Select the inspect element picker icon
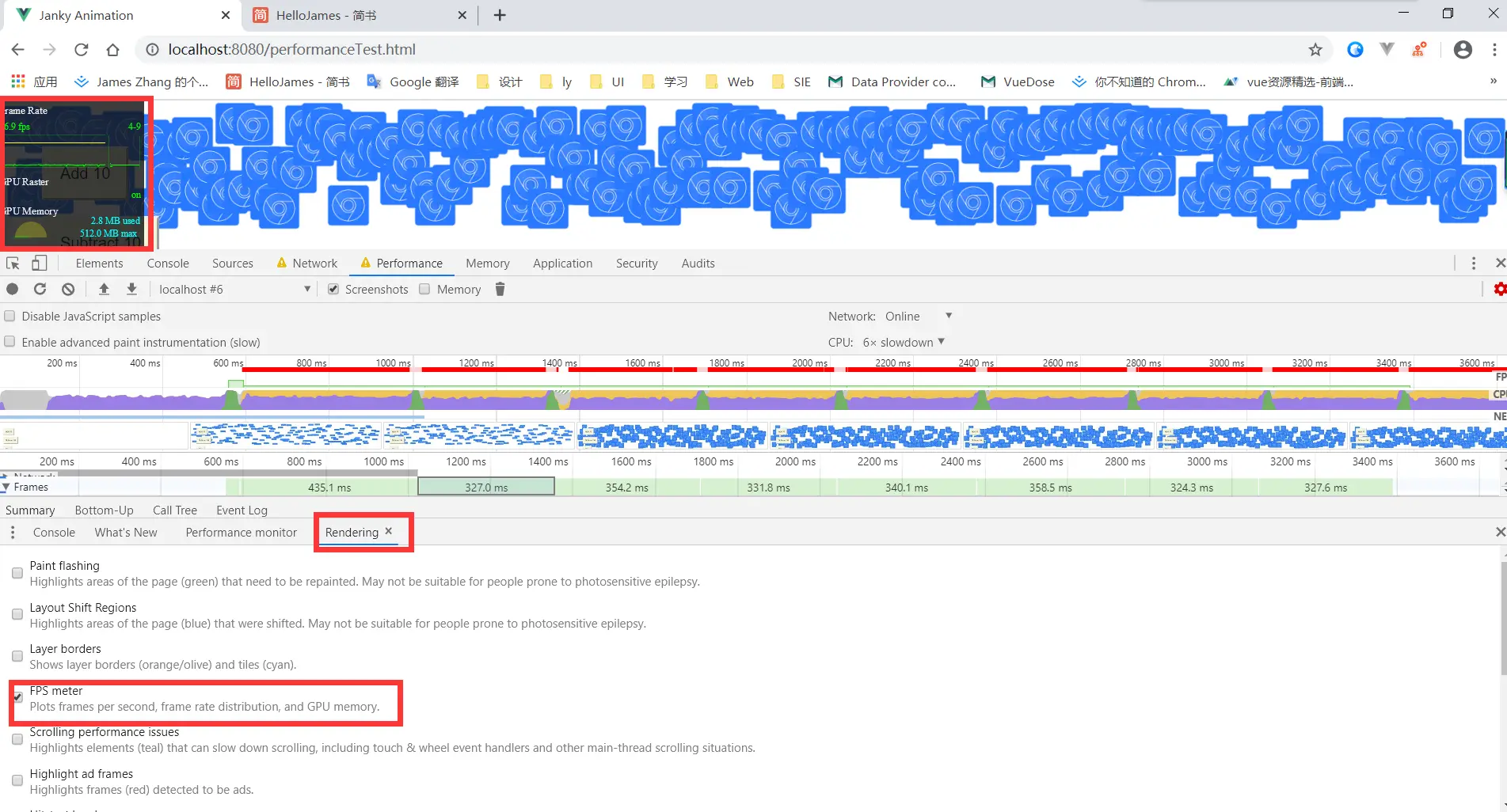This screenshot has height=812, width=1507. [x=13, y=264]
